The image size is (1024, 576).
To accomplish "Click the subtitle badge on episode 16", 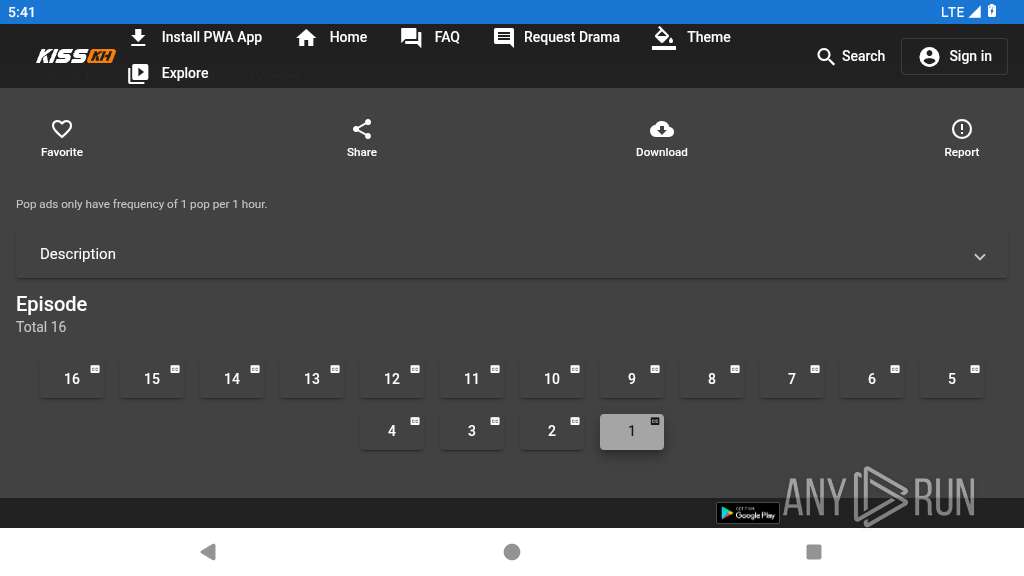I will point(95,369).
